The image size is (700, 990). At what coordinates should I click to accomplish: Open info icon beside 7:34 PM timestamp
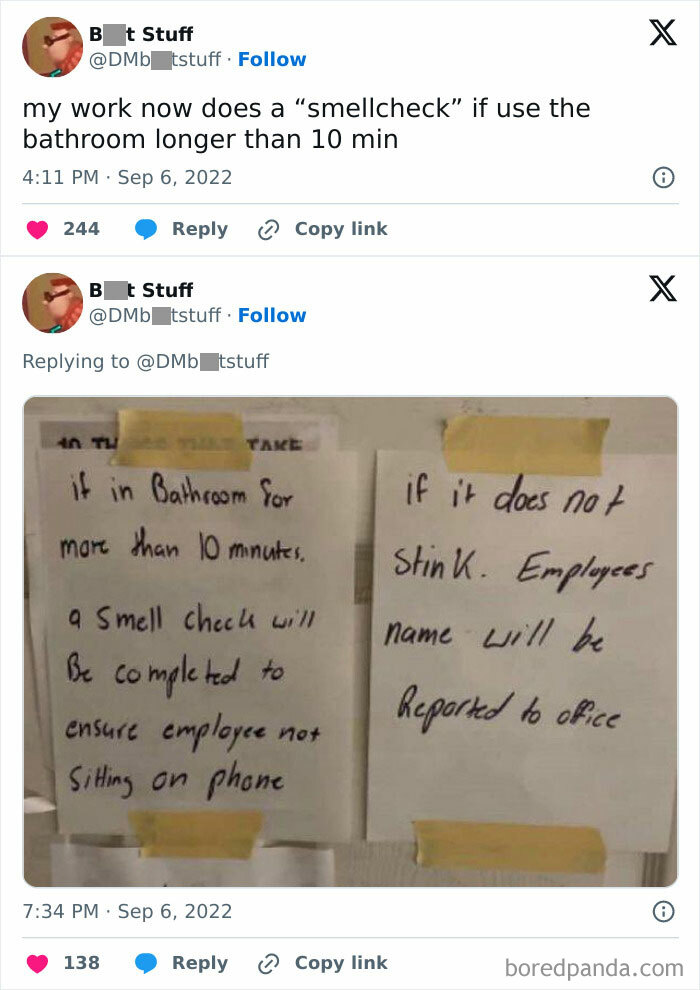point(663,912)
